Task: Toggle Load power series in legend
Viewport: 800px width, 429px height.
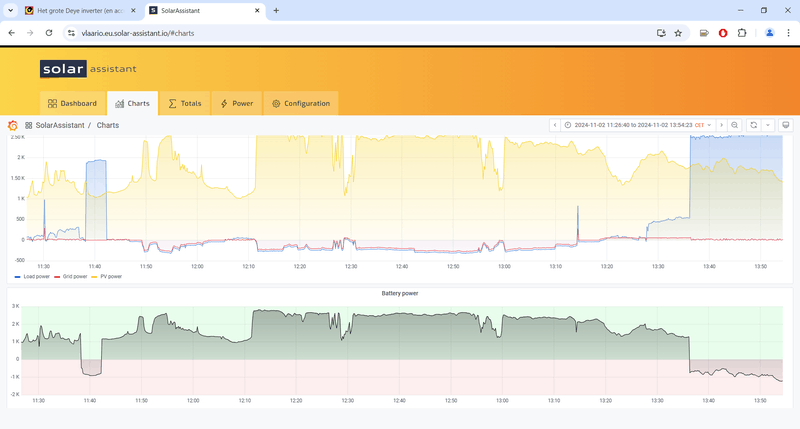Action: 38,276
